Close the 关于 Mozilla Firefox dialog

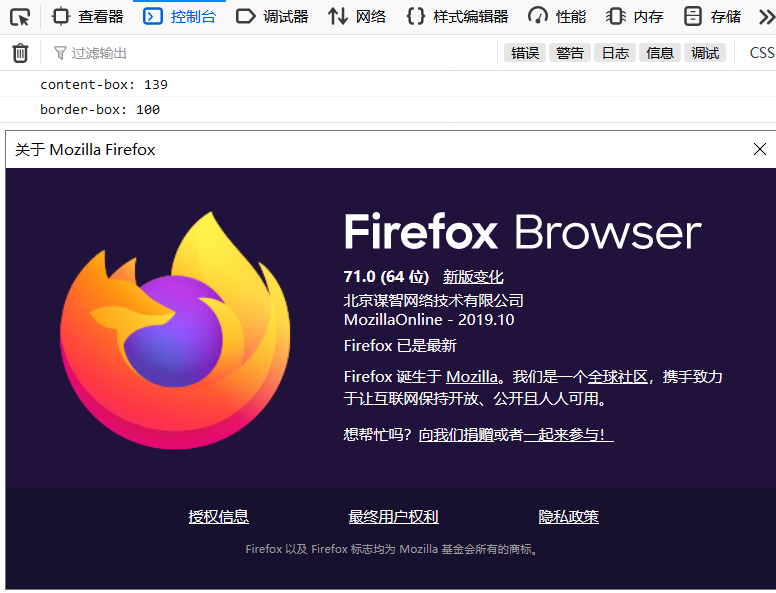(x=760, y=149)
